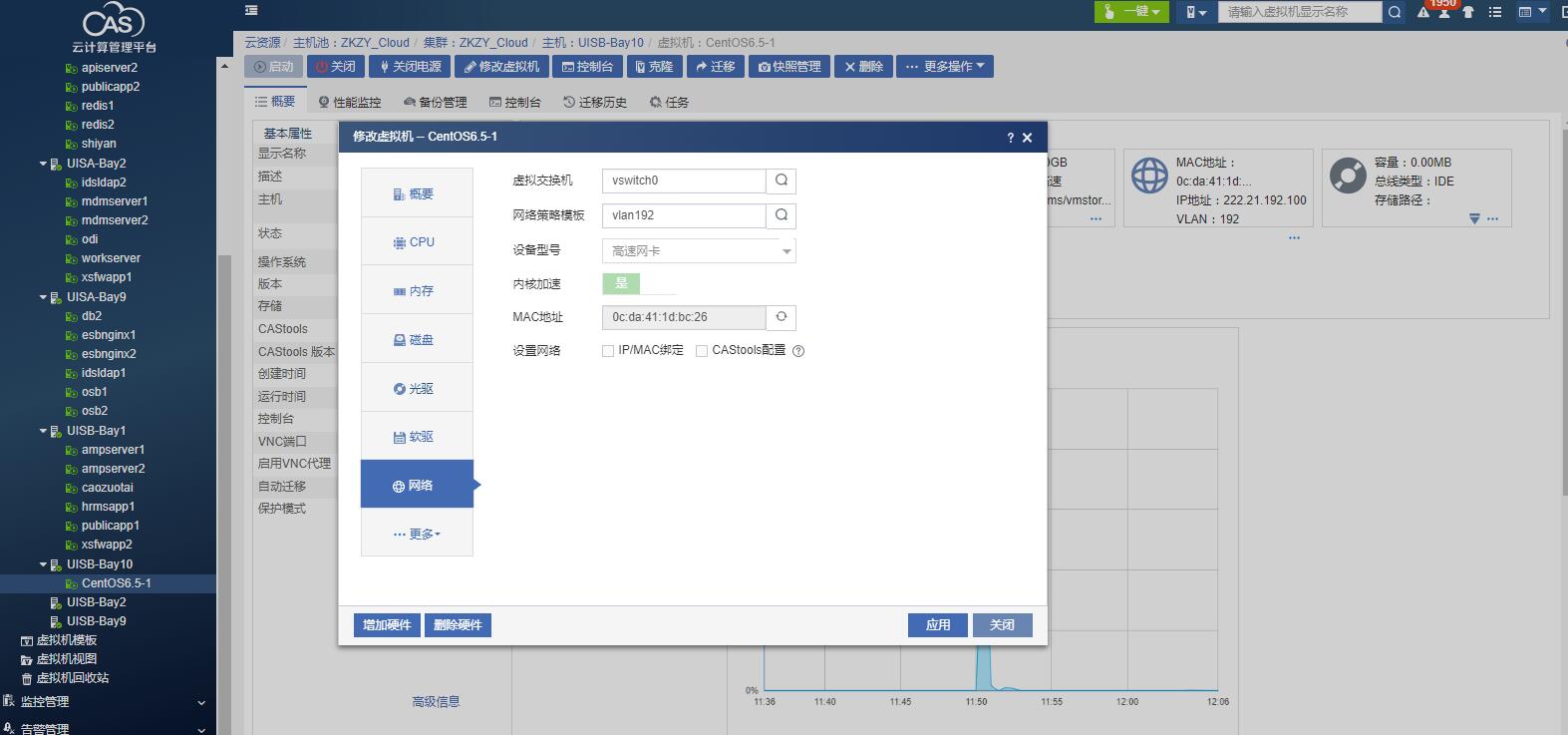The width and height of the screenshot is (1568, 735).
Task: Click the 关闭 button in dialog footer
Action: pos(1002,625)
